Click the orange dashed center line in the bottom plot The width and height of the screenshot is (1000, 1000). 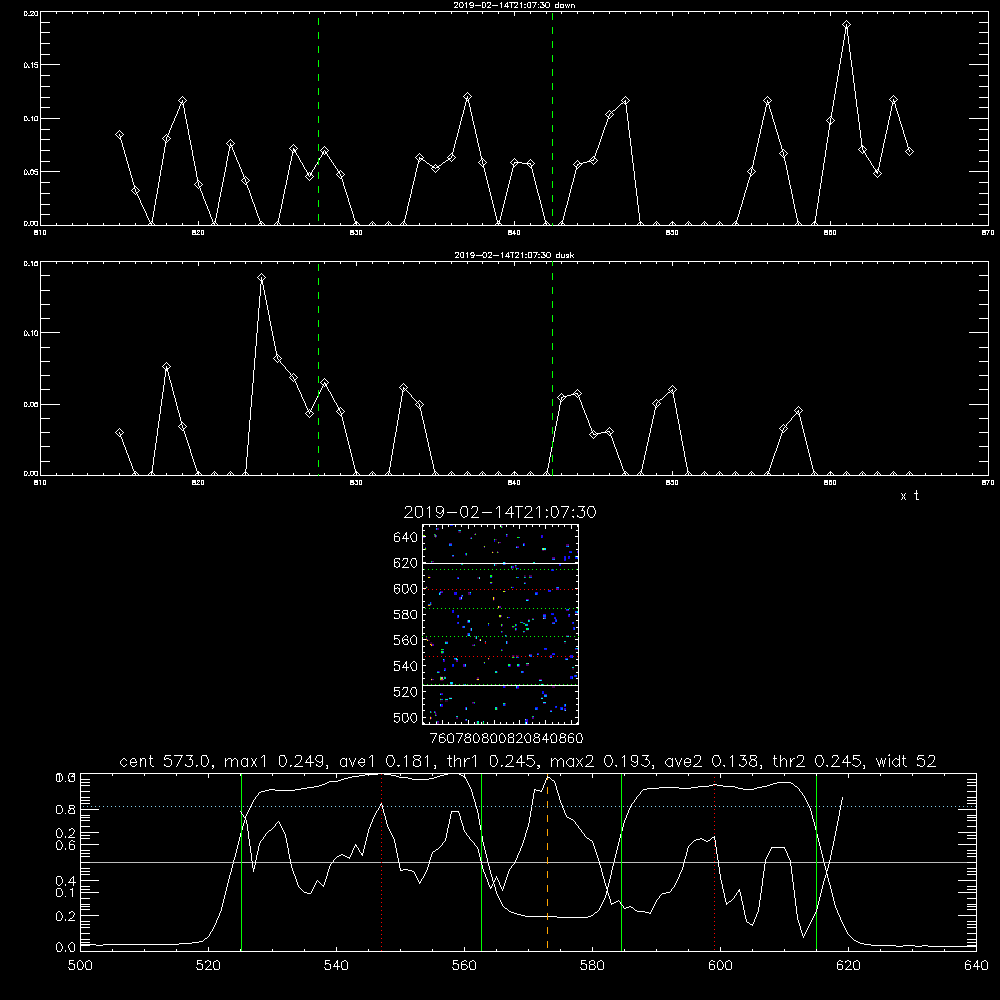click(547, 861)
